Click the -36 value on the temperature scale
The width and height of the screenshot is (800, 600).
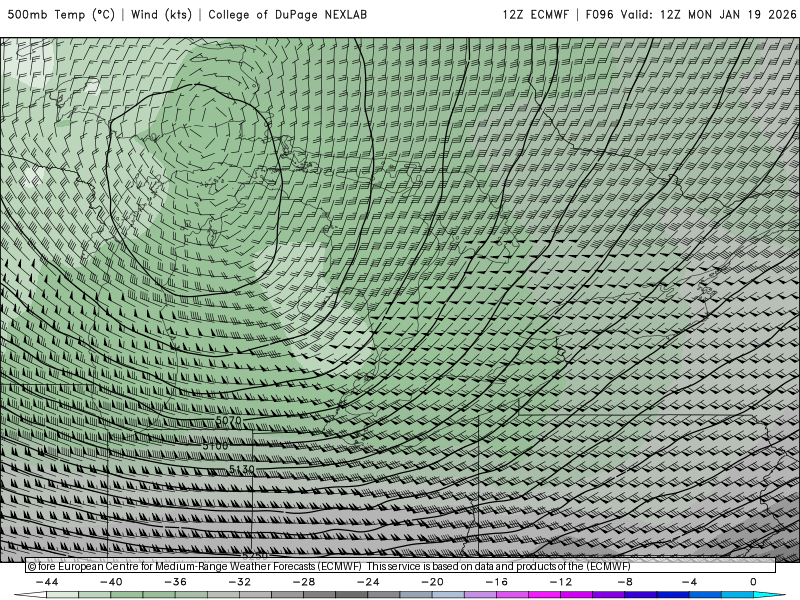(176, 582)
